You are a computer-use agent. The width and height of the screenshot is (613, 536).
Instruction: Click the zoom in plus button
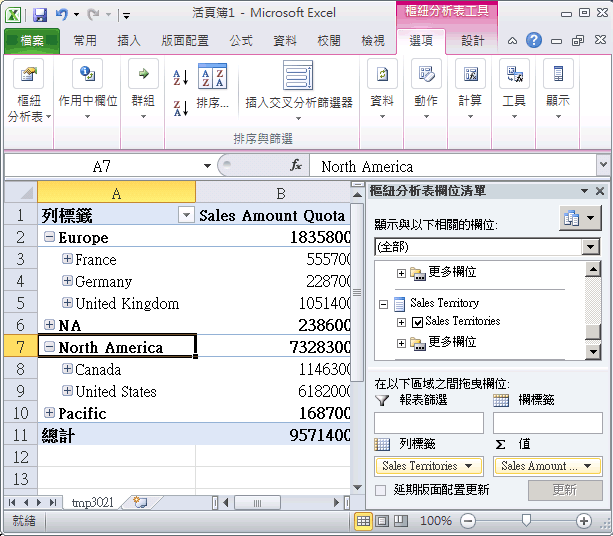click(583, 521)
